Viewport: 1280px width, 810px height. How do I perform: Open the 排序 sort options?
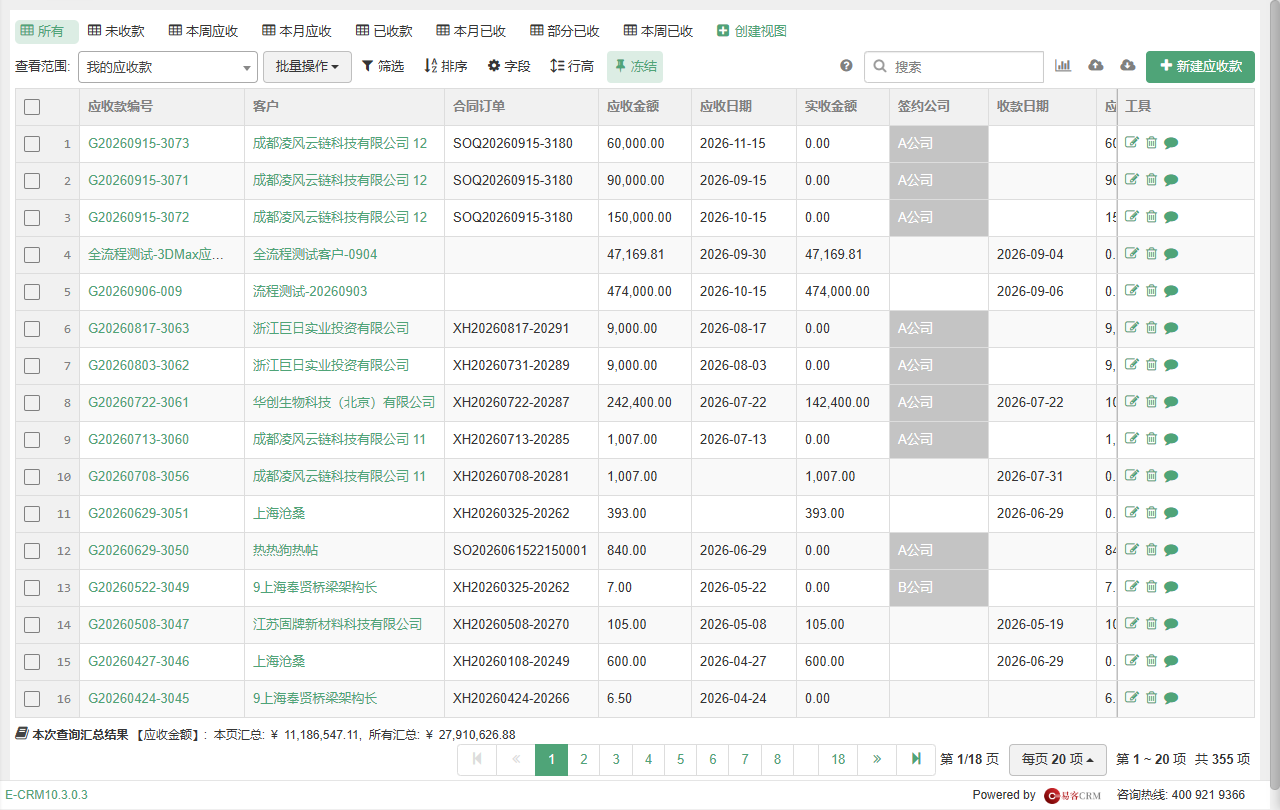point(446,67)
